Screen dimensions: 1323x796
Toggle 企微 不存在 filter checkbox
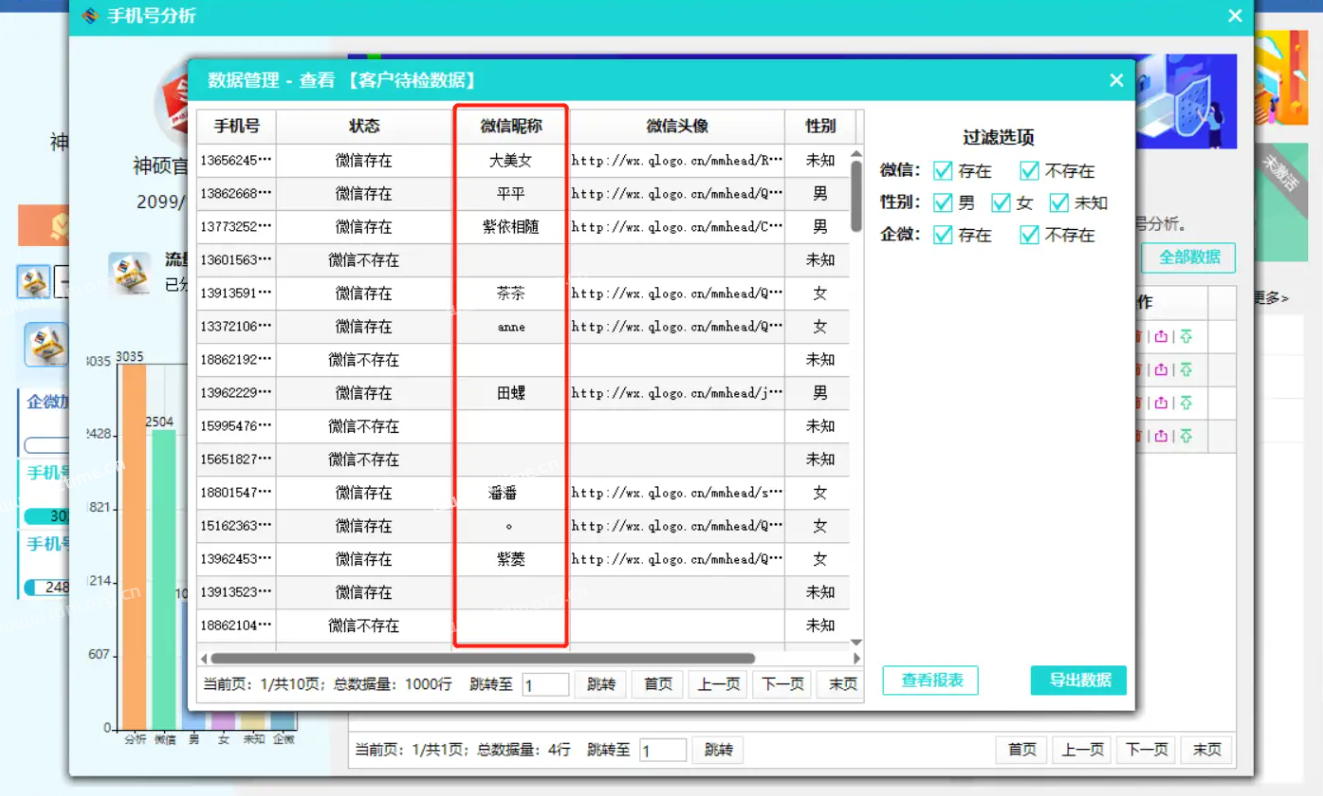click(1029, 235)
